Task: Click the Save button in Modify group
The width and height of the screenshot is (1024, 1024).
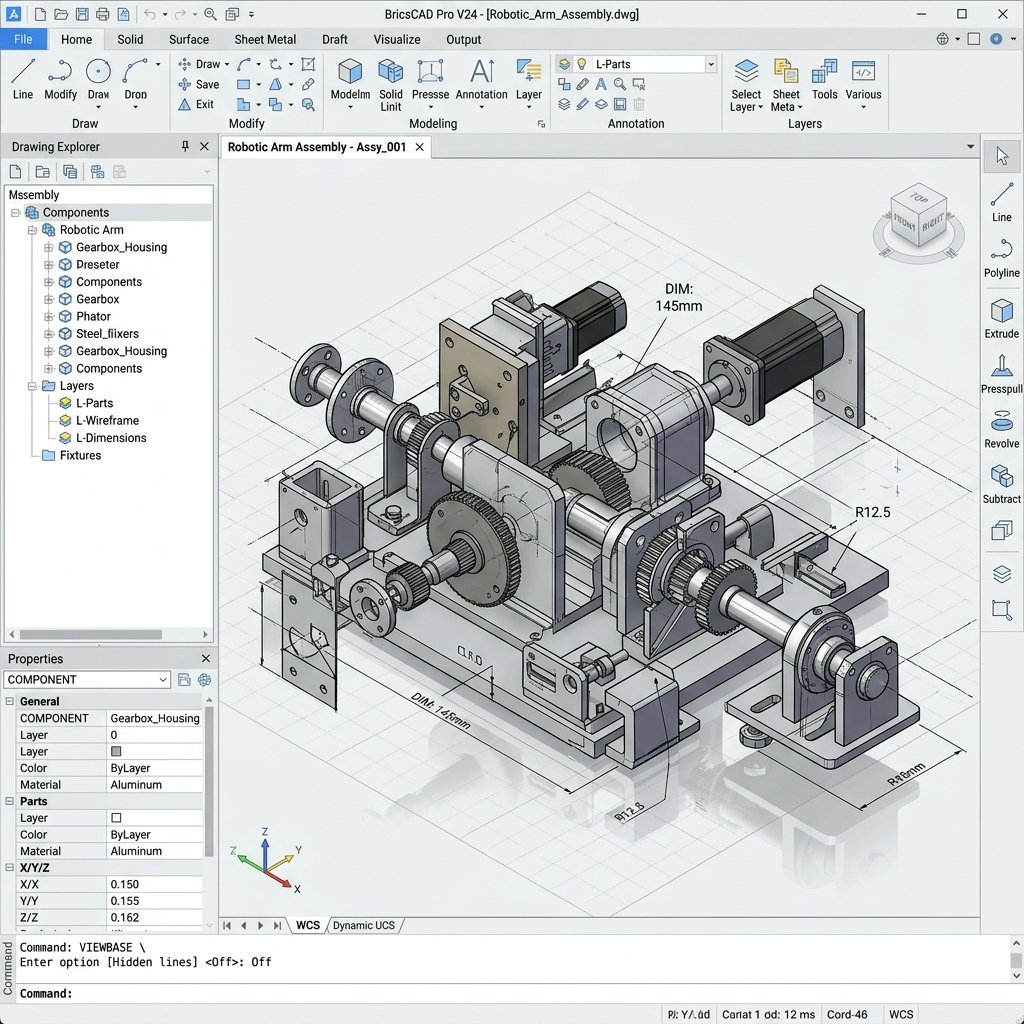Action: point(199,84)
